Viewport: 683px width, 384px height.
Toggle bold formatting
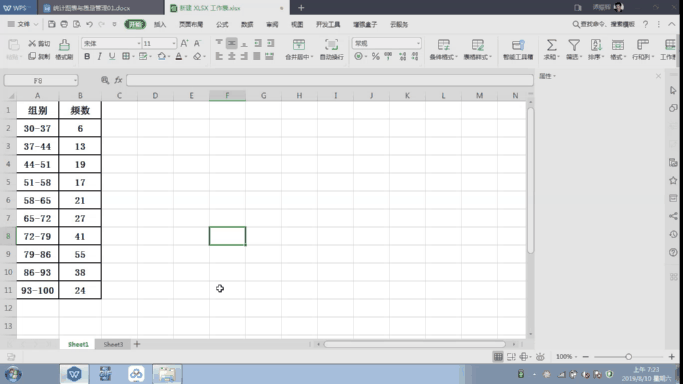[87, 57]
